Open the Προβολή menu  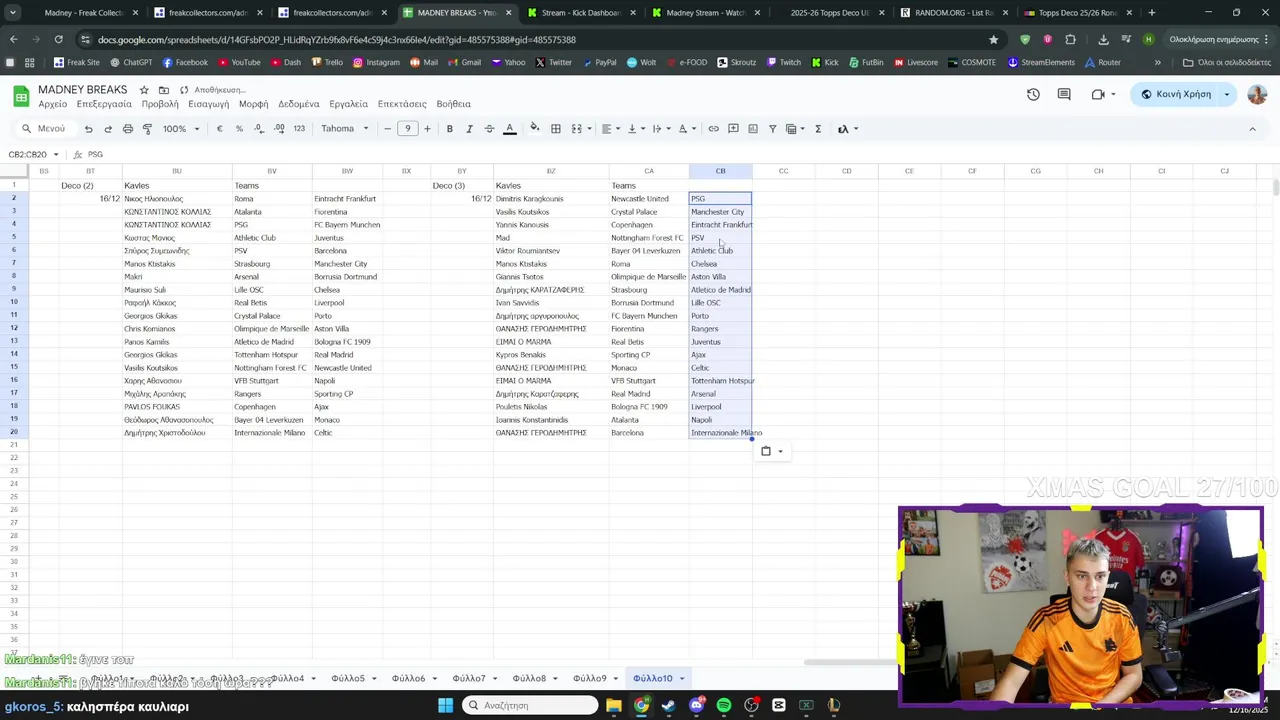pos(160,104)
